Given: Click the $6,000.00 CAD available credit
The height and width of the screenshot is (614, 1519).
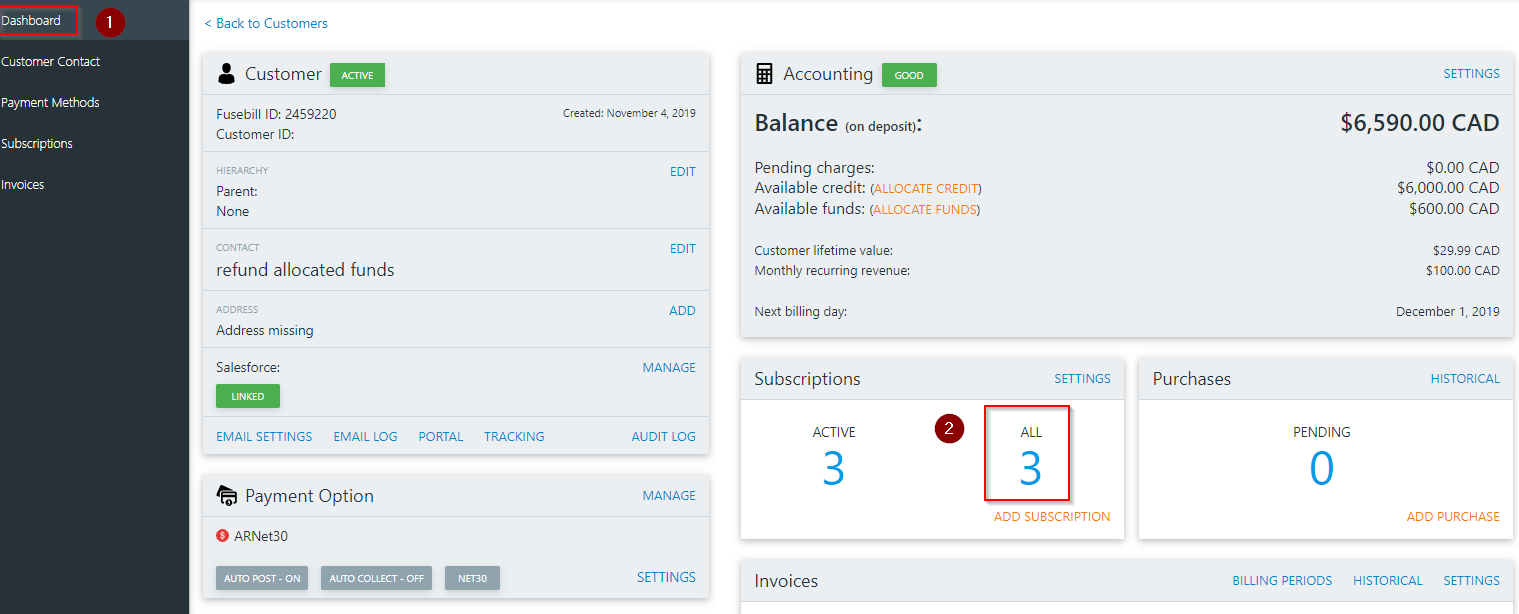Looking at the screenshot, I should (x=1448, y=188).
